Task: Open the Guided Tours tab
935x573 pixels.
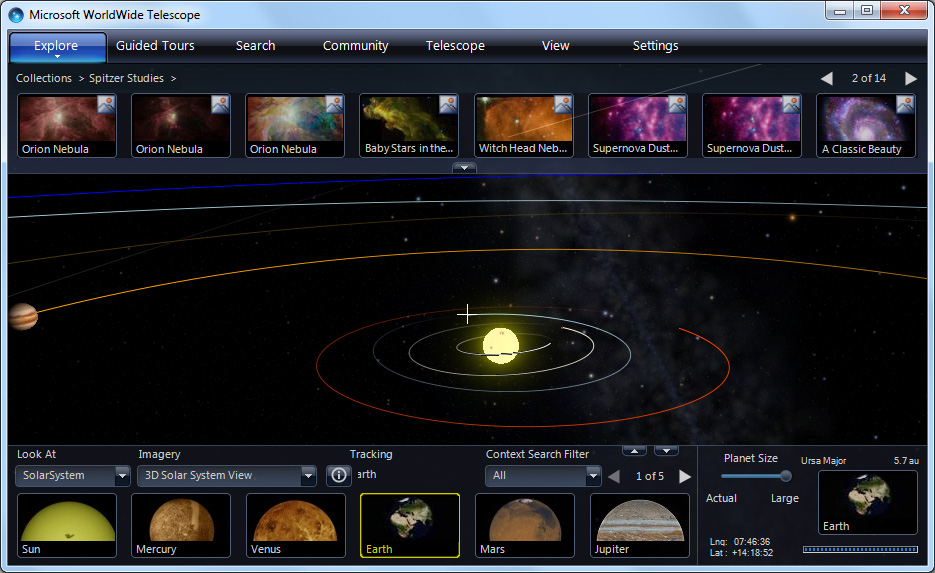Action: [155, 46]
